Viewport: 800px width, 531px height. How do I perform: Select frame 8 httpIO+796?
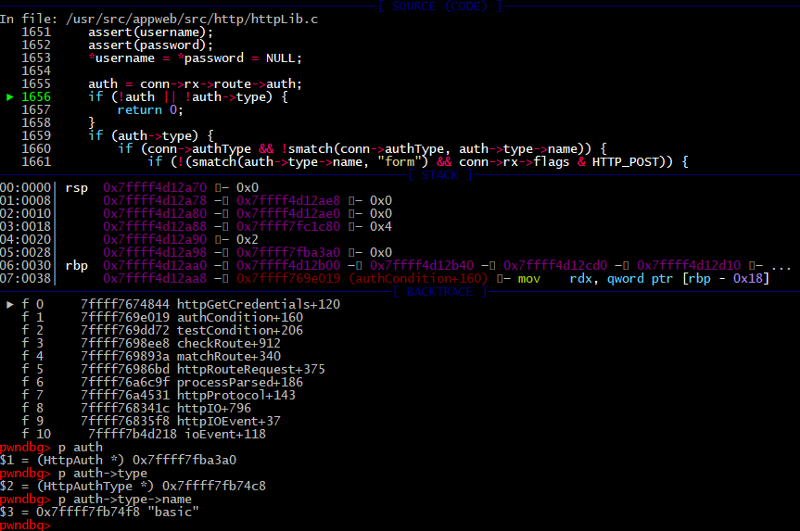[x=136, y=409]
